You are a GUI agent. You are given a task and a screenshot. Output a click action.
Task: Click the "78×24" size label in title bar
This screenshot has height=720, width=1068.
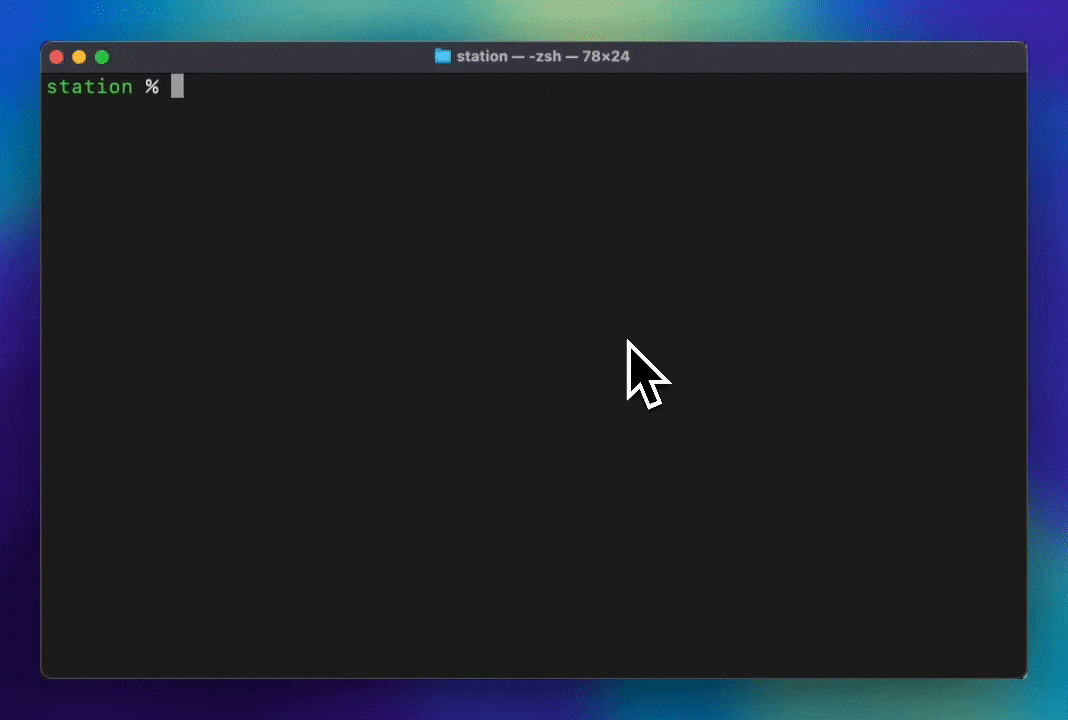(x=606, y=56)
